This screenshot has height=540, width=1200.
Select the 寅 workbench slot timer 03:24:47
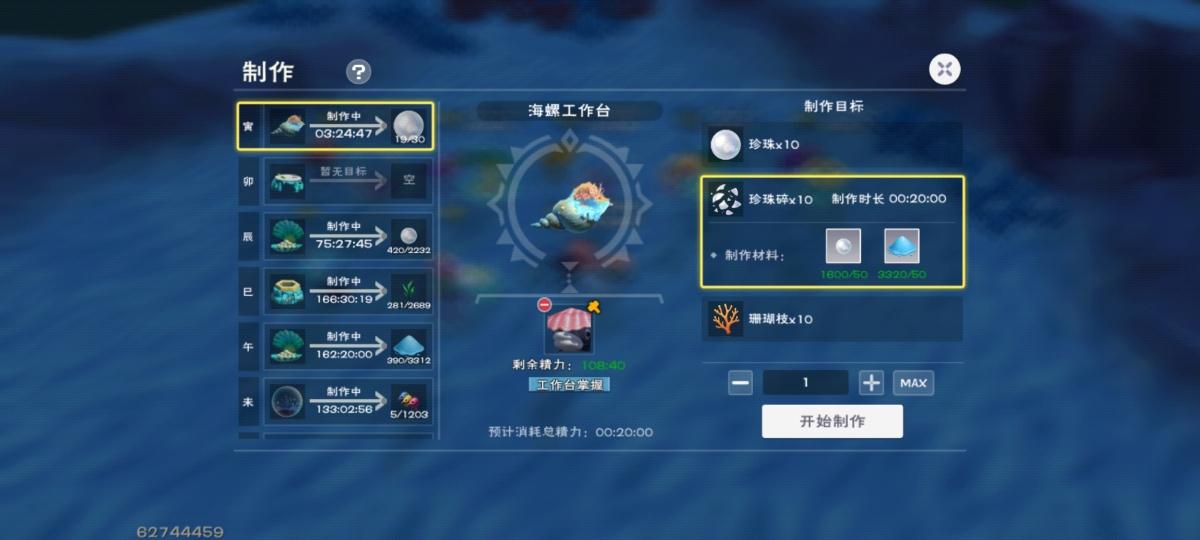click(335, 126)
